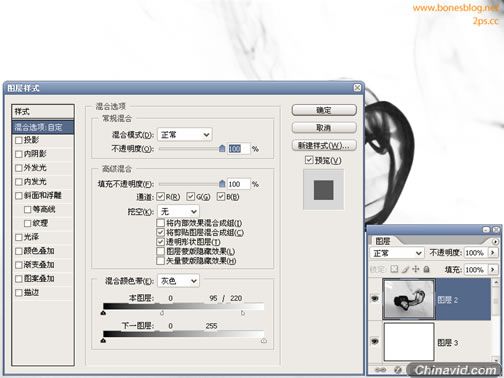Image resolution: width=504 pixels, height=378 pixels.
Task: Click 本图层 black point slider handle
Action: (x=103, y=313)
